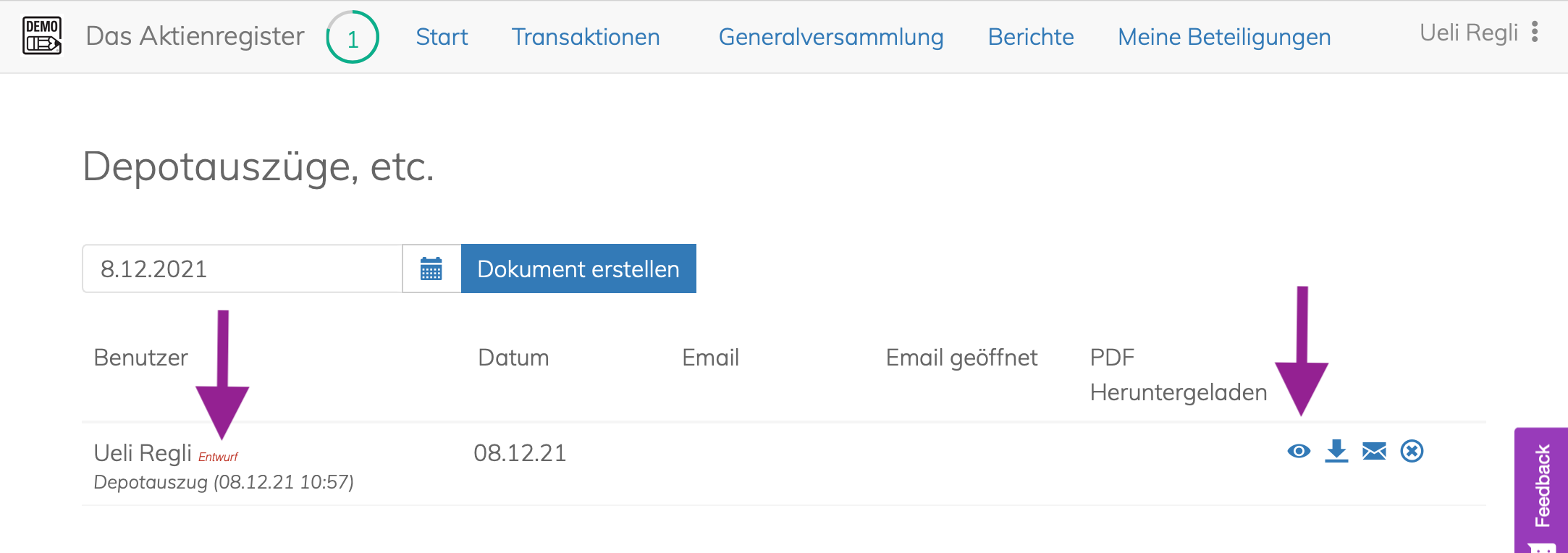Focus the date field showing 8.12.2021
The height and width of the screenshot is (553, 1568).
click(243, 269)
